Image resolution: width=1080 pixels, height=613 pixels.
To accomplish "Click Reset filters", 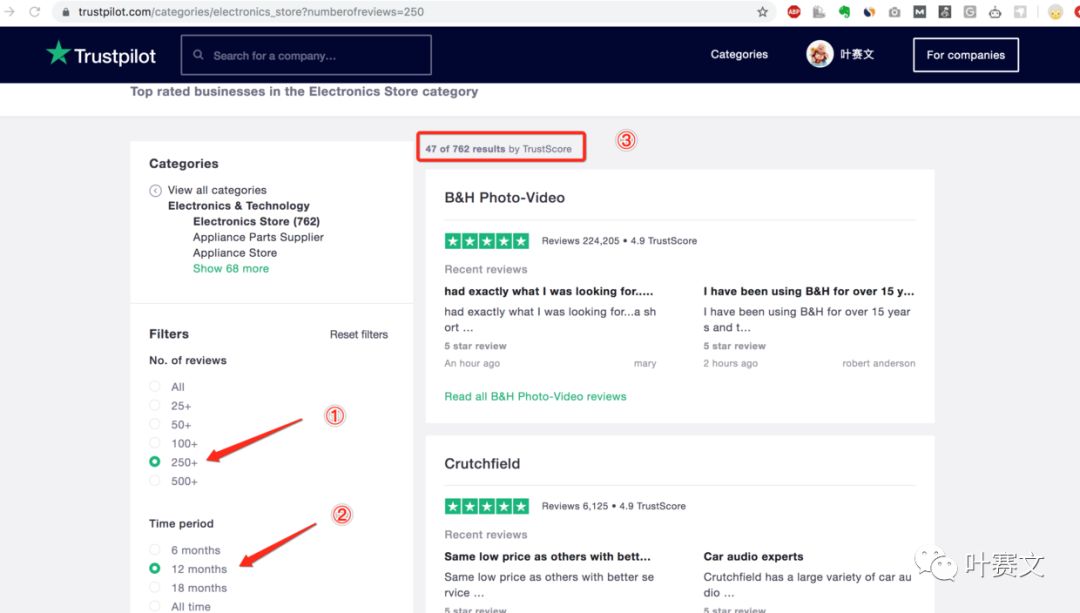I will coord(359,334).
